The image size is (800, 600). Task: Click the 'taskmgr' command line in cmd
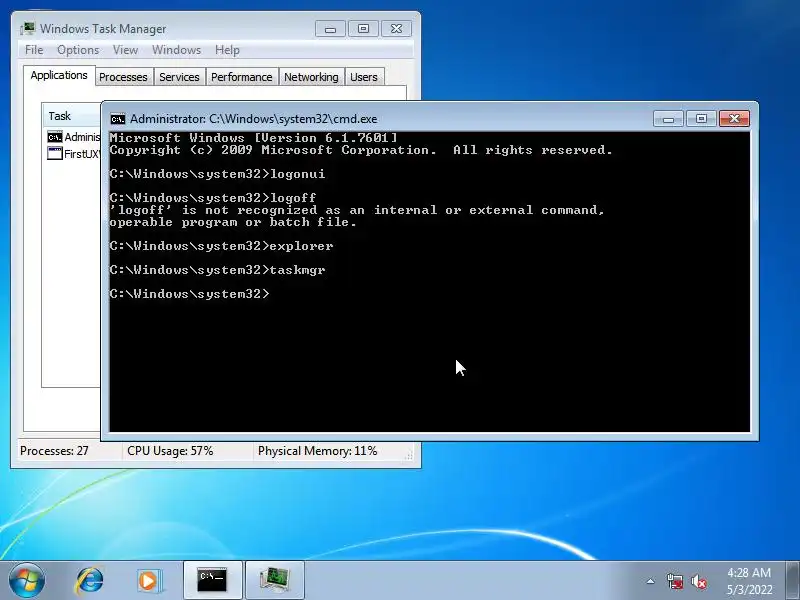pyautogui.click(x=217, y=270)
